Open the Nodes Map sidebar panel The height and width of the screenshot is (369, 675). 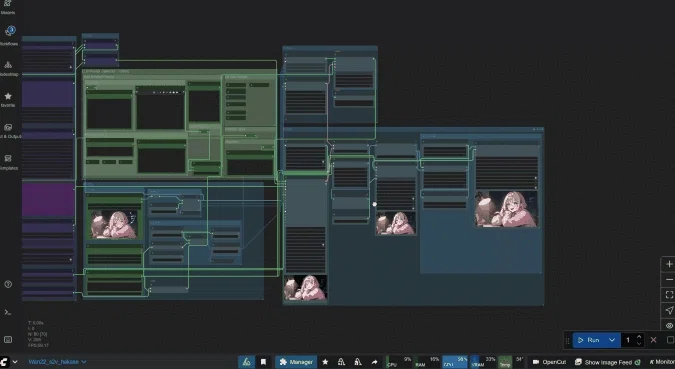coord(8,68)
